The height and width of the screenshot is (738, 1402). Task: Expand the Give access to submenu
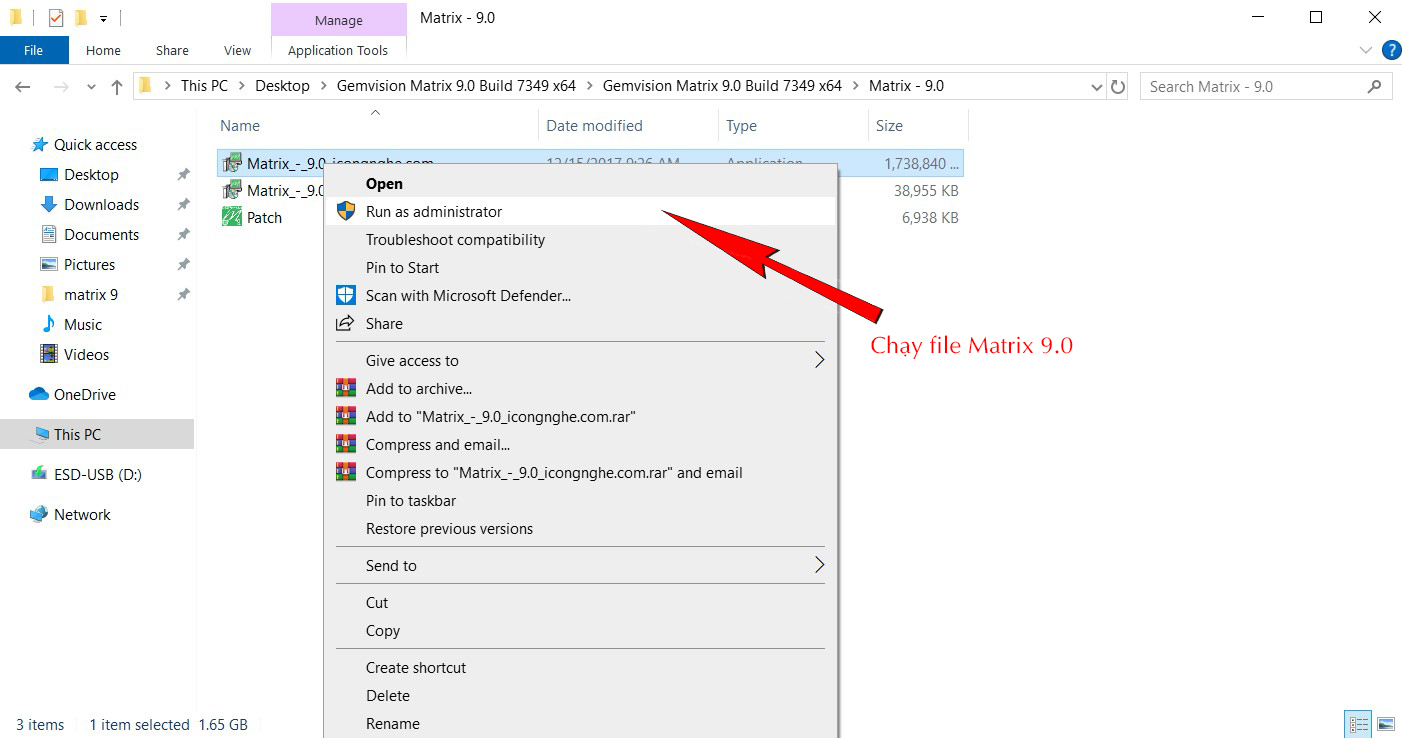pos(580,361)
